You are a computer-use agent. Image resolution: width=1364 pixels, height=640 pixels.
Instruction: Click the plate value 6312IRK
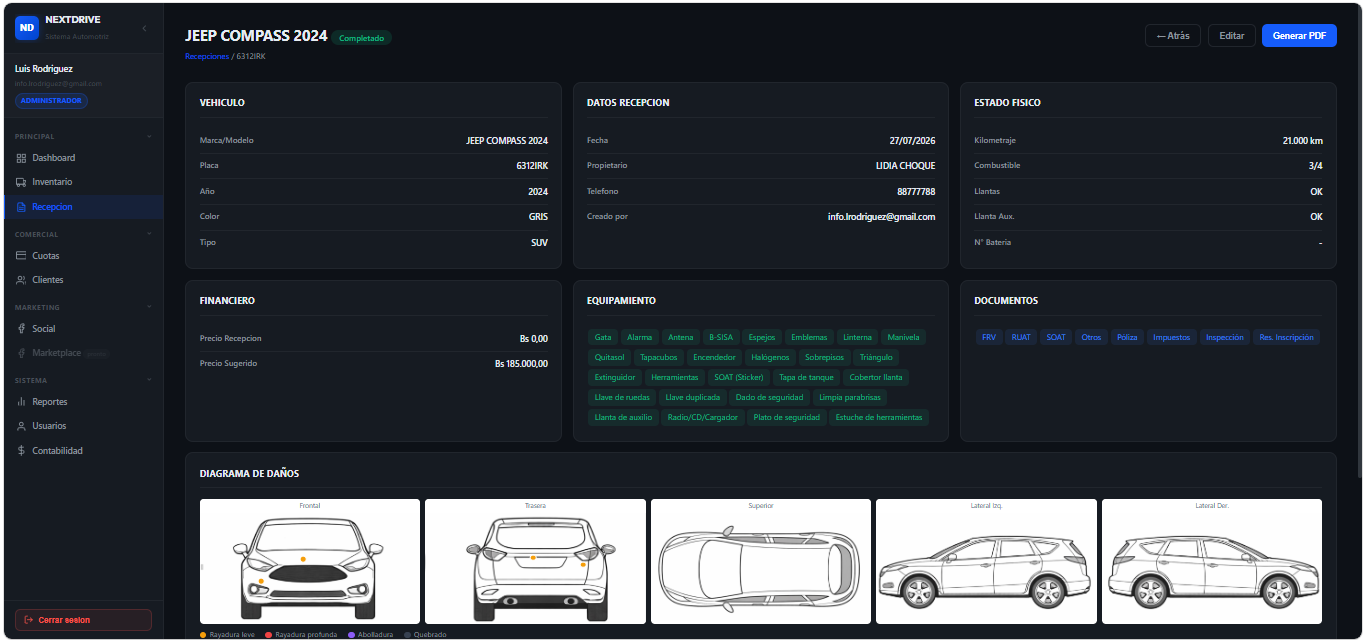(532, 166)
